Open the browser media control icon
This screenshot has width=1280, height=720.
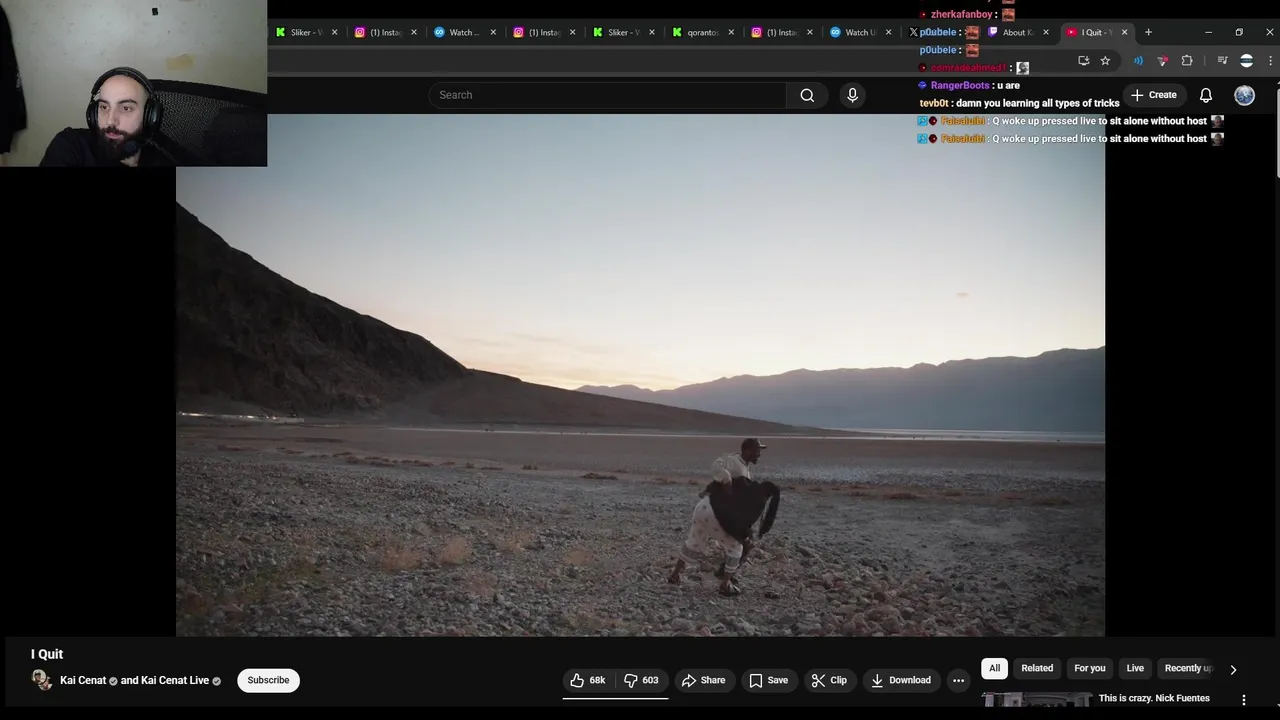click(x=1222, y=61)
